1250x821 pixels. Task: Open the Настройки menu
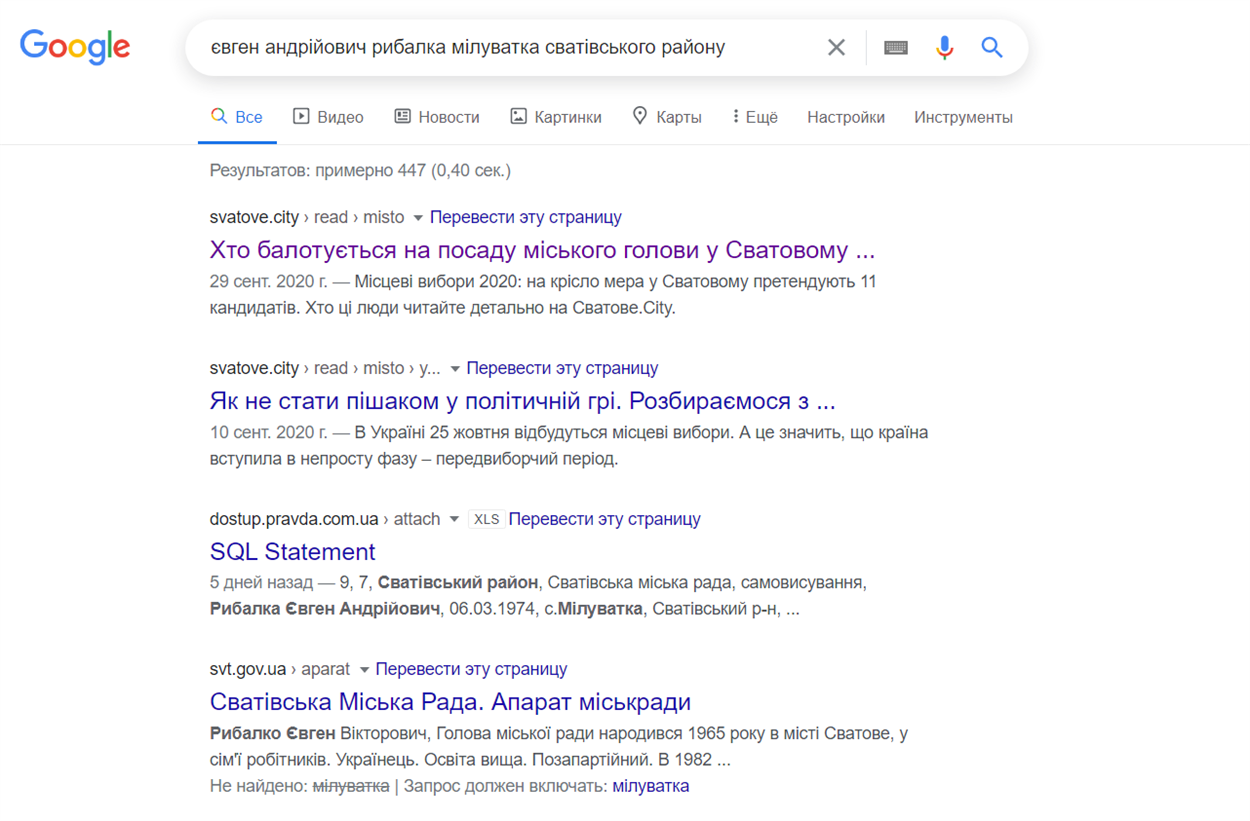[845, 117]
